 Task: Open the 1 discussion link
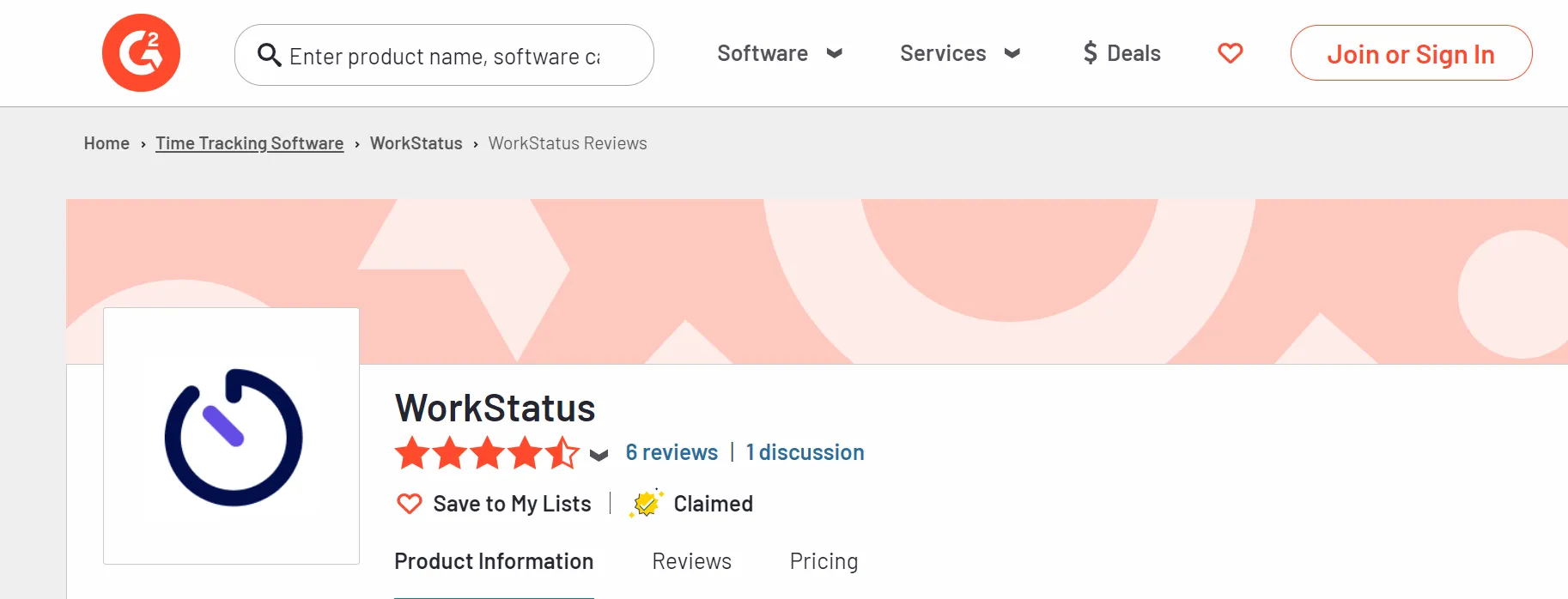(x=805, y=452)
